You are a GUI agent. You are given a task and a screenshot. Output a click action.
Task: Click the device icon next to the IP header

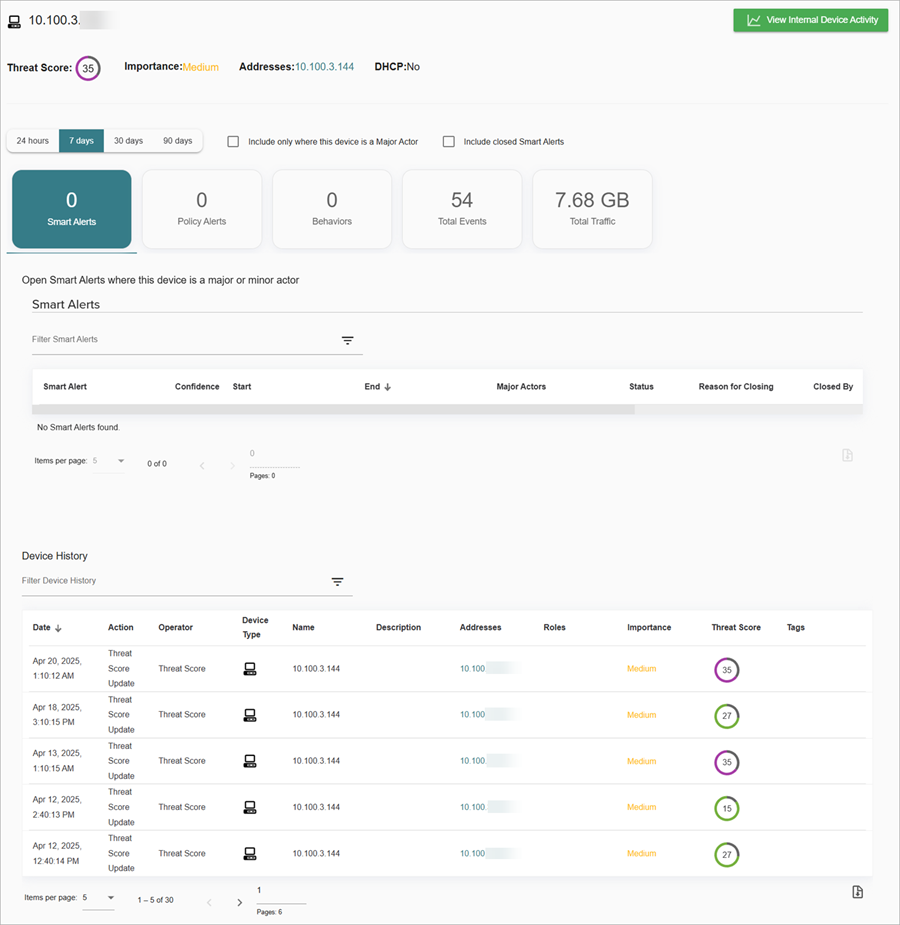14,19
